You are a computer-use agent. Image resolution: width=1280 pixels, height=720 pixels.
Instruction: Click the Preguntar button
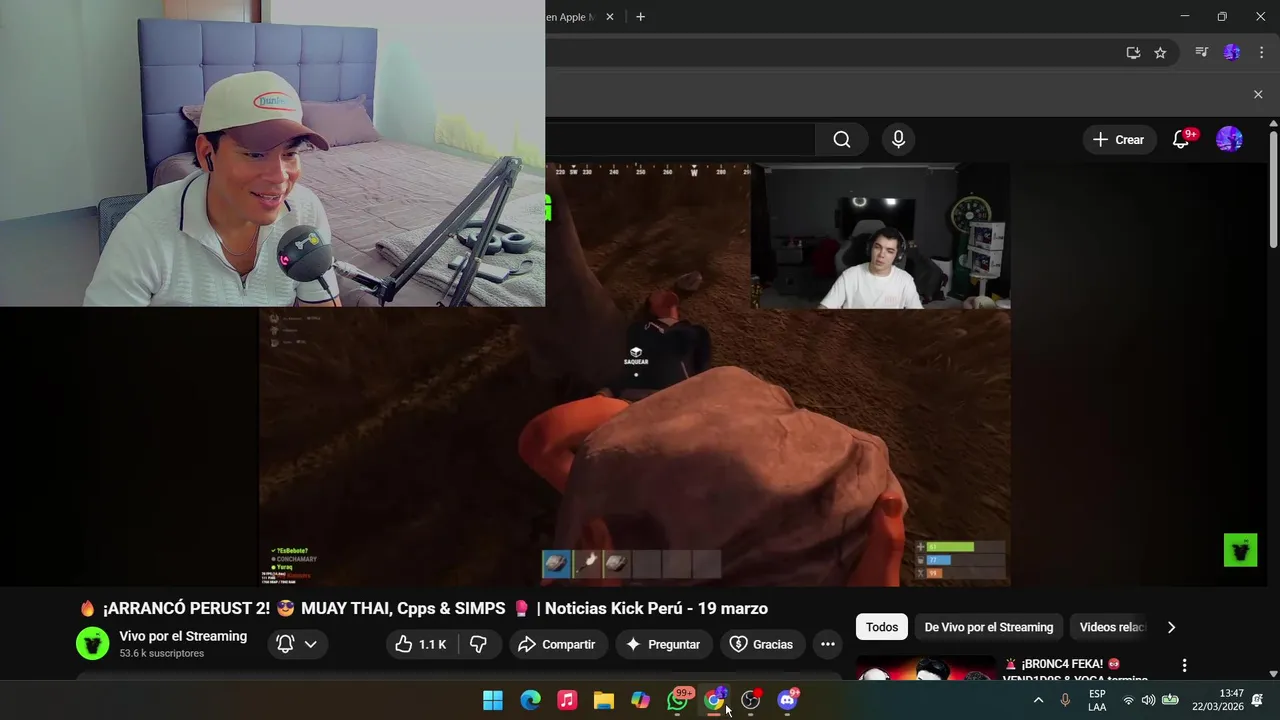pyautogui.click(x=662, y=645)
